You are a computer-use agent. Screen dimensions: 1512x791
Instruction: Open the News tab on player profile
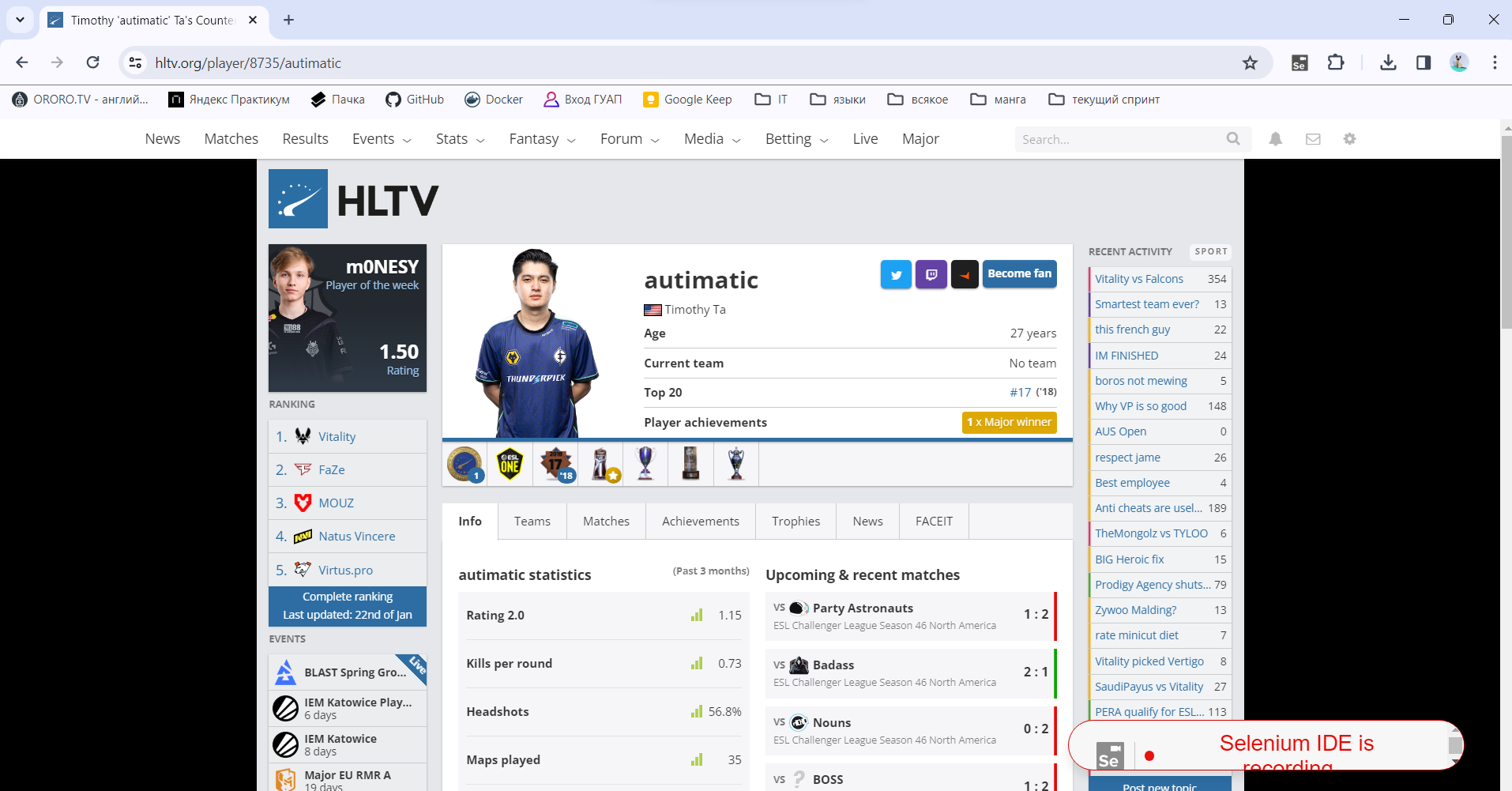tap(867, 522)
